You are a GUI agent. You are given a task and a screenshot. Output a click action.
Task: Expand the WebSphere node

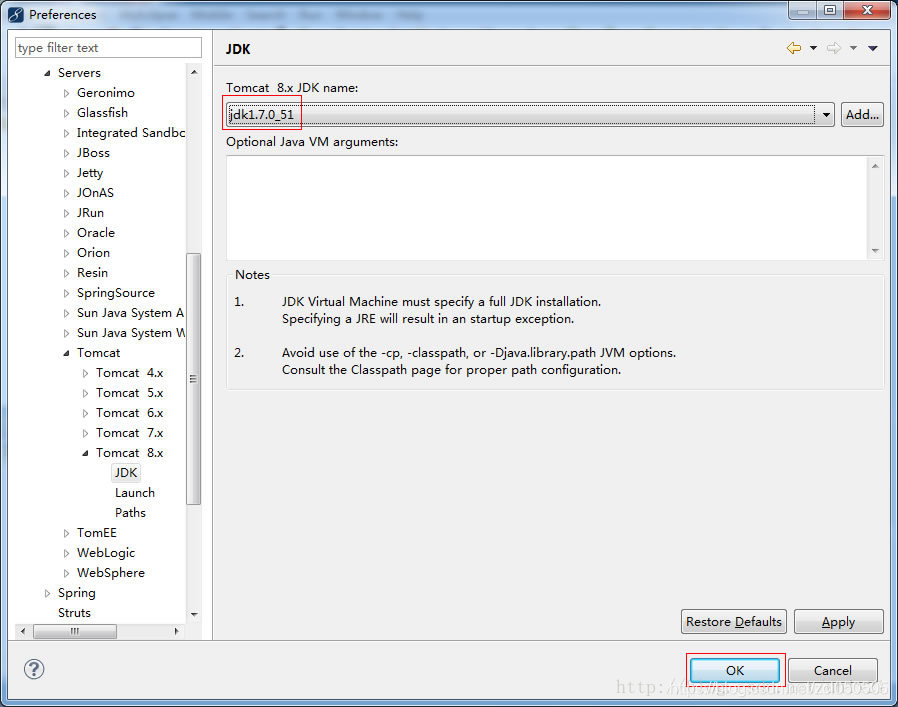pyautogui.click(x=66, y=574)
